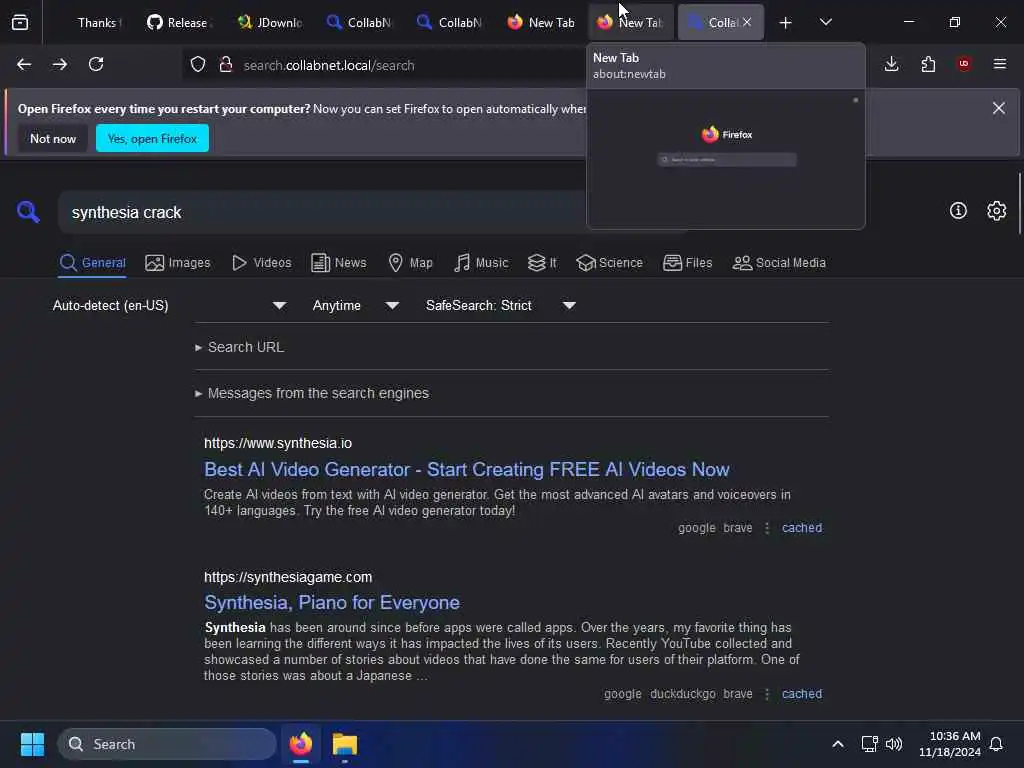List all tabs with the chevron

(x=825, y=22)
